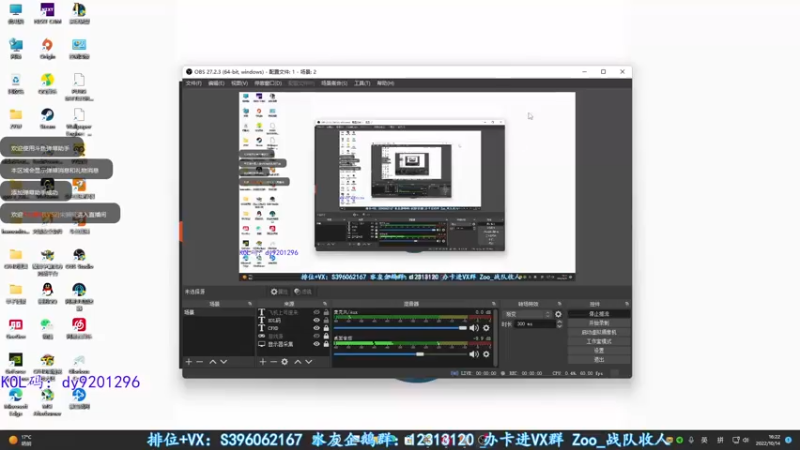Open the 帮助(H) menu
The height and width of the screenshot is (450, 800).
pyautogui.click(x=385, y=83)
